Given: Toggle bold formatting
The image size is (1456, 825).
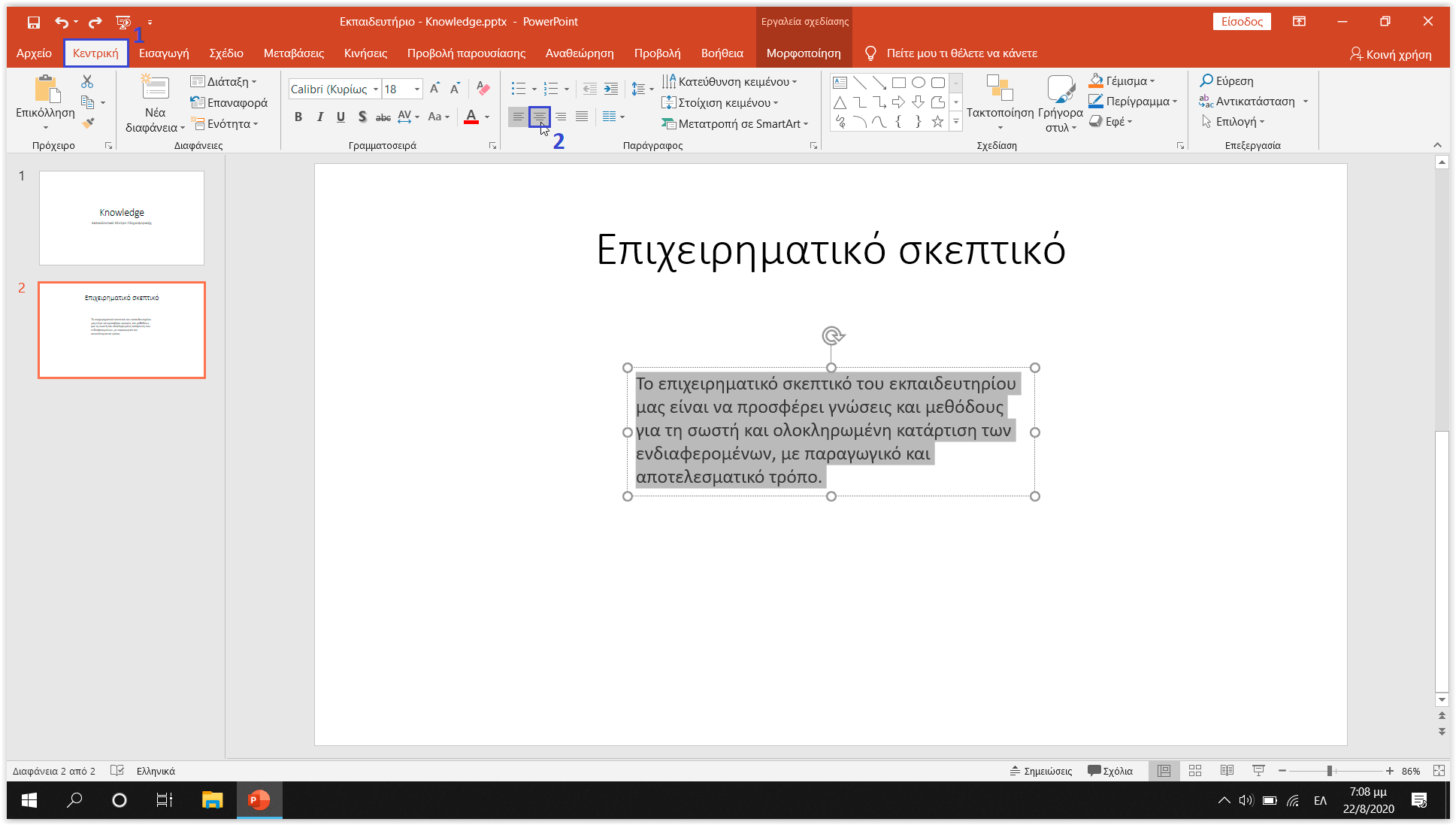Looking at the screenshot, I should (x=298, y=117).
